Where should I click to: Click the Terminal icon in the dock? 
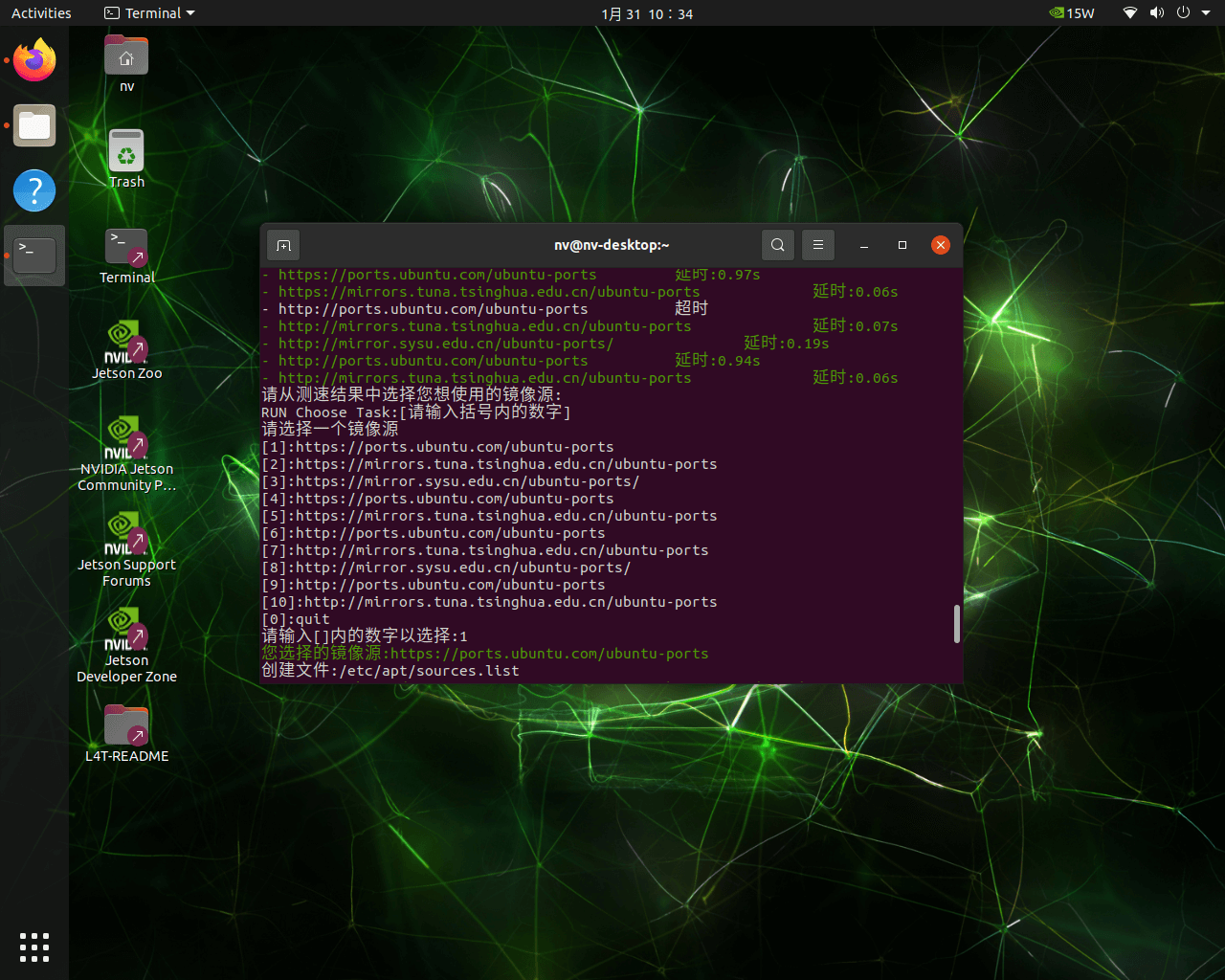pyautogui.click(x=34, y=256)
